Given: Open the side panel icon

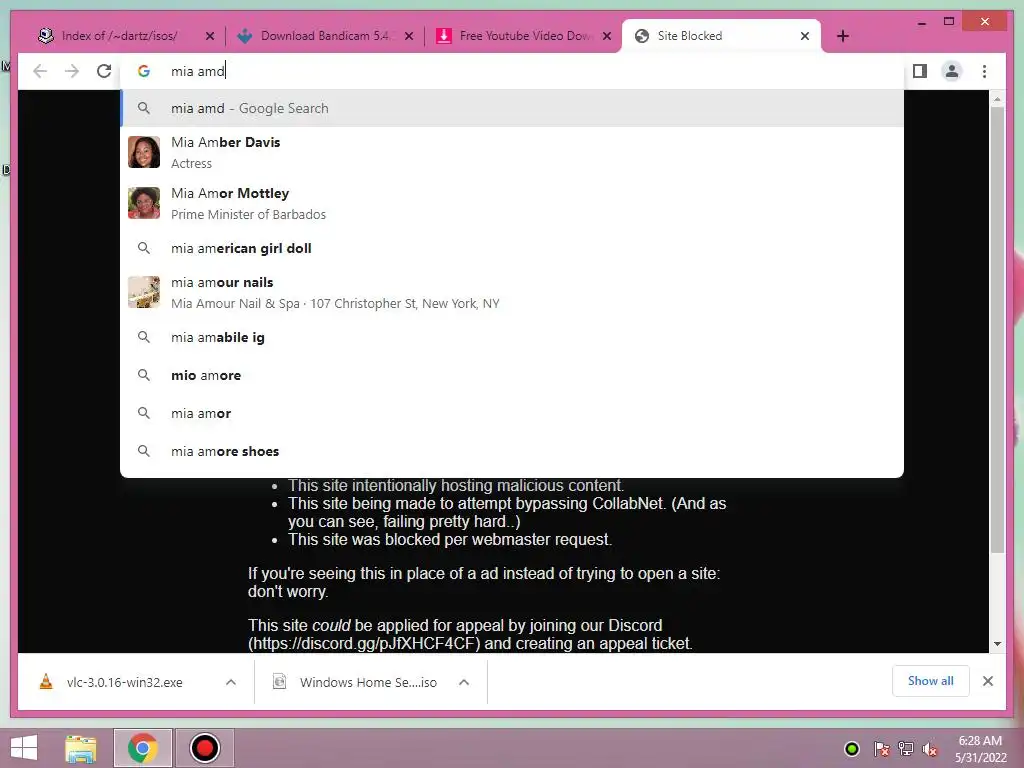Looking at the screenshot, I should (920, 71).
